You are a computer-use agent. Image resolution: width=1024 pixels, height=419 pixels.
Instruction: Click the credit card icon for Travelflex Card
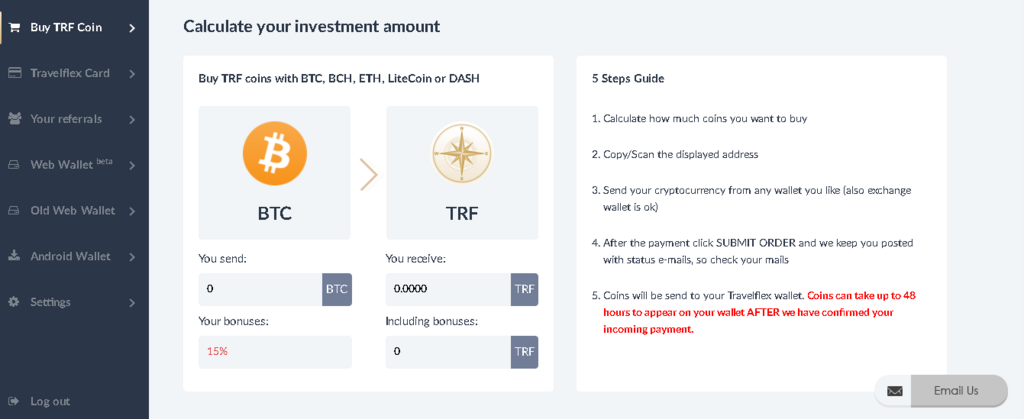(14, 73)
